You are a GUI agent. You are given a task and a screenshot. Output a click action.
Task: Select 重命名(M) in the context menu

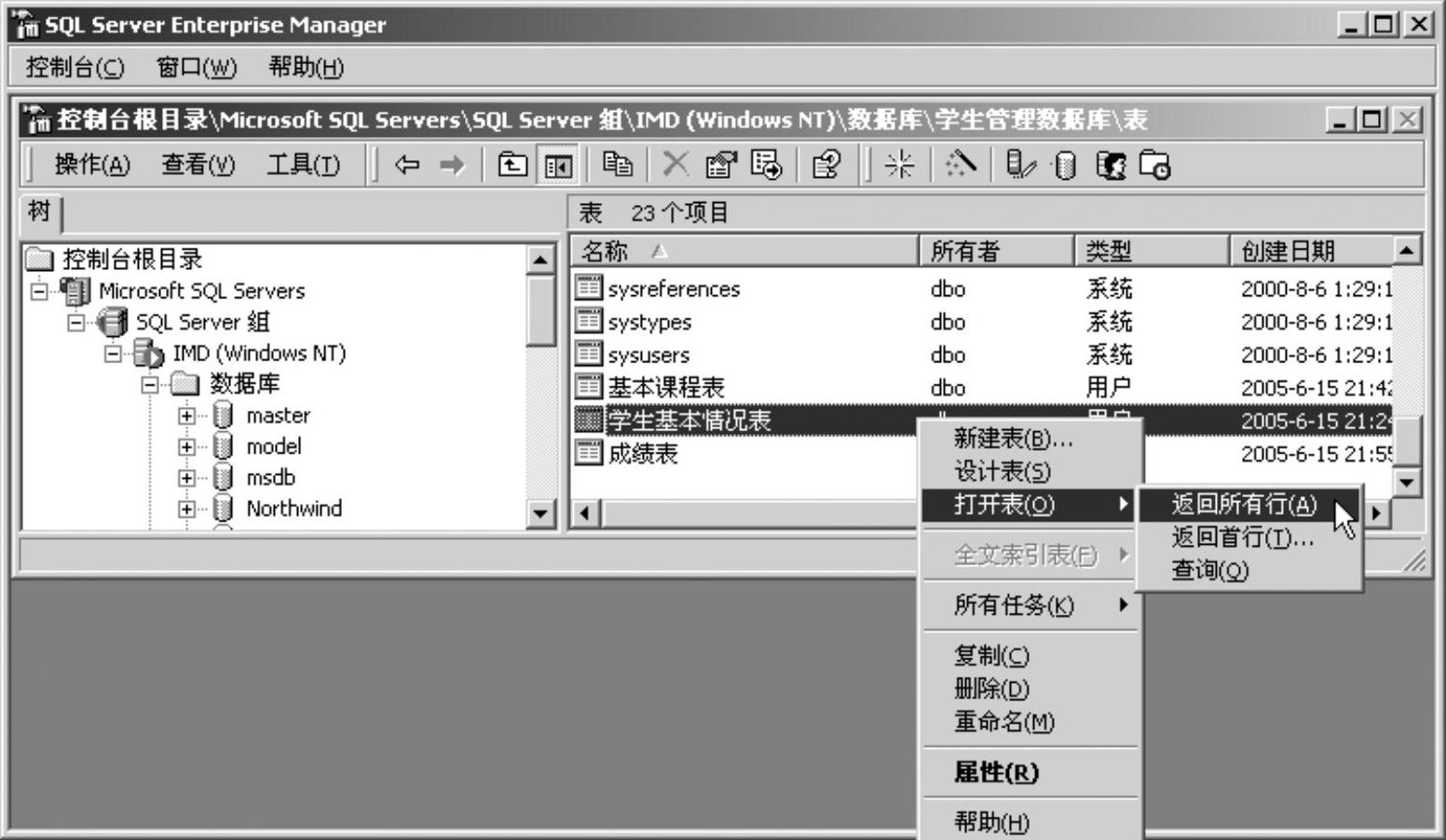1030,722
